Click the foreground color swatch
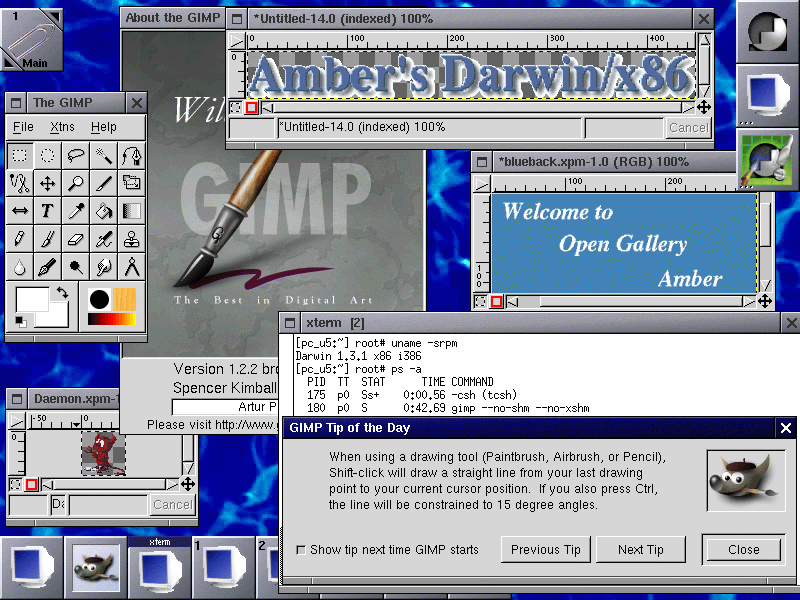 tap(32, 298)
